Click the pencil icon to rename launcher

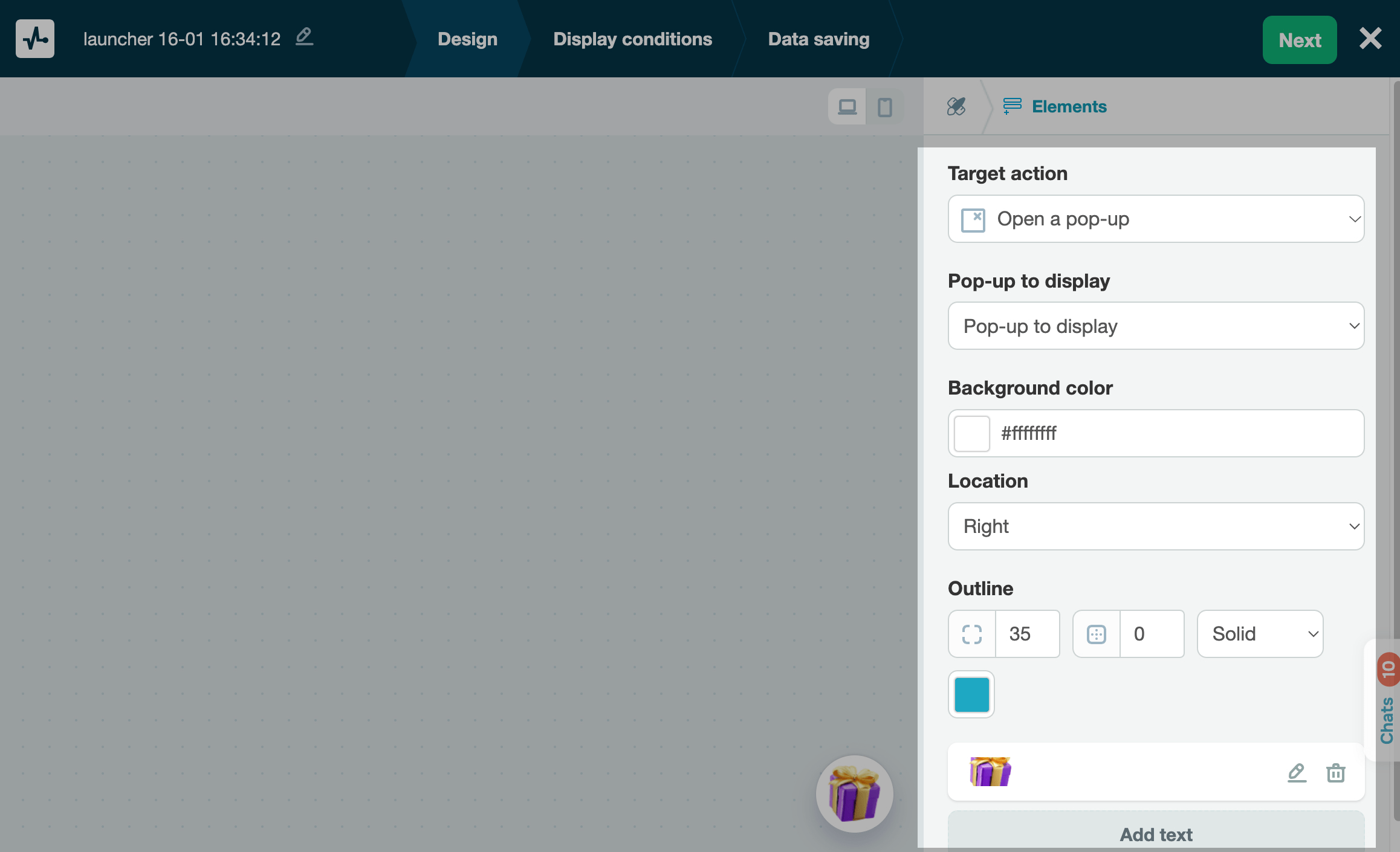pos(304,37)
